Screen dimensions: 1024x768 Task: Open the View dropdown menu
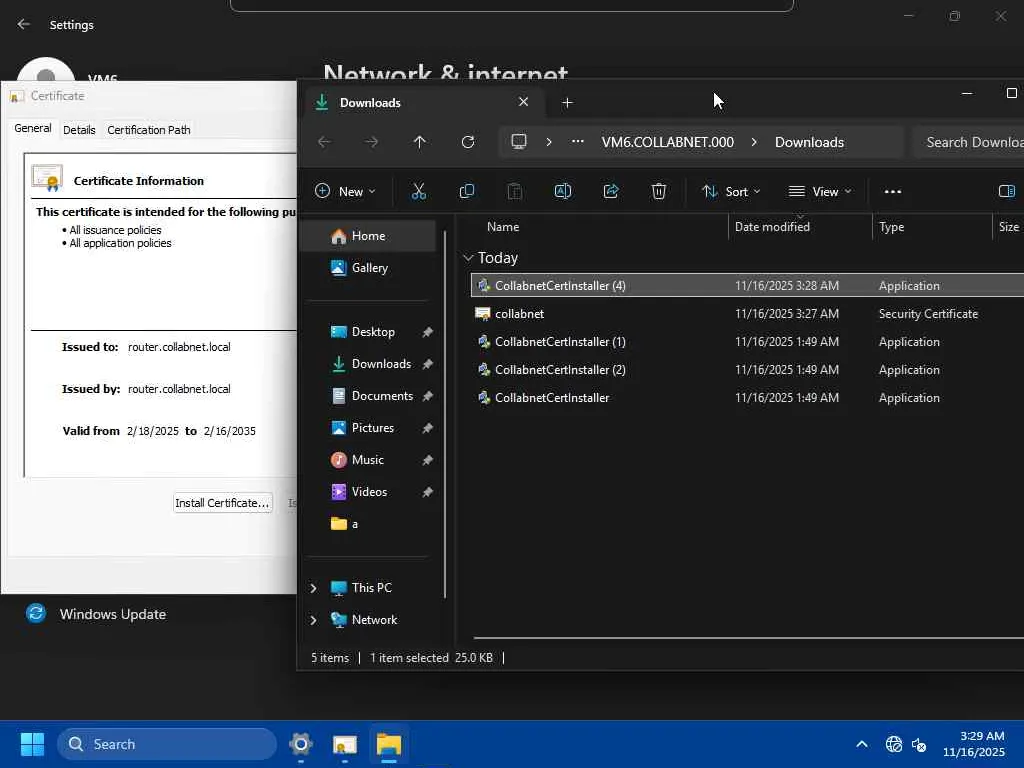(820, 191)
